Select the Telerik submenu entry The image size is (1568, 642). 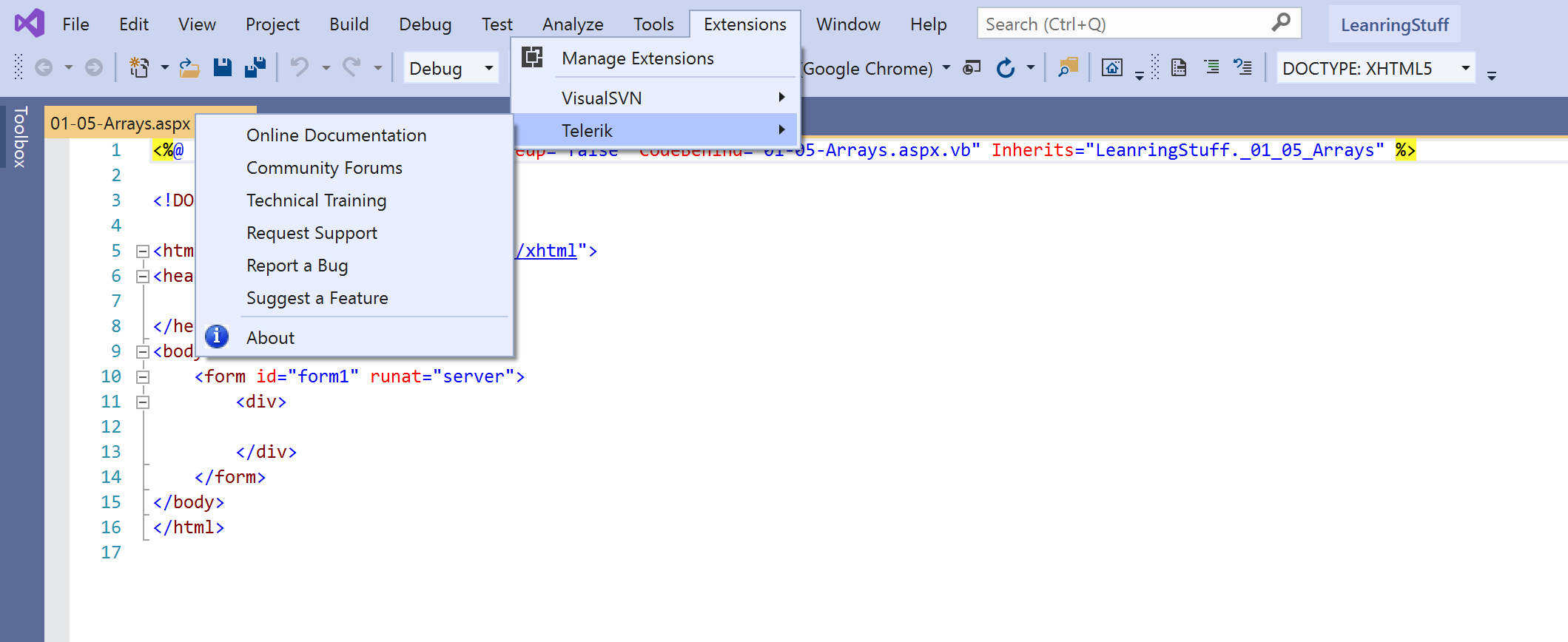tap(656, 130)
